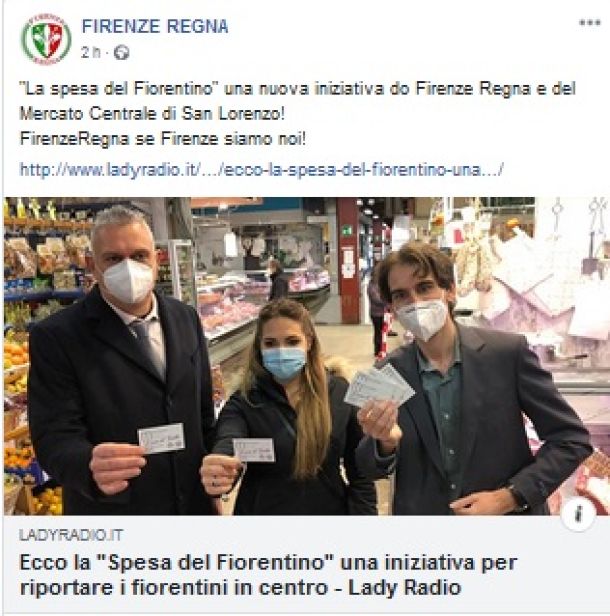
Task: Click the circular info 'i' icon on preview
Action: [x=577, y=513]
